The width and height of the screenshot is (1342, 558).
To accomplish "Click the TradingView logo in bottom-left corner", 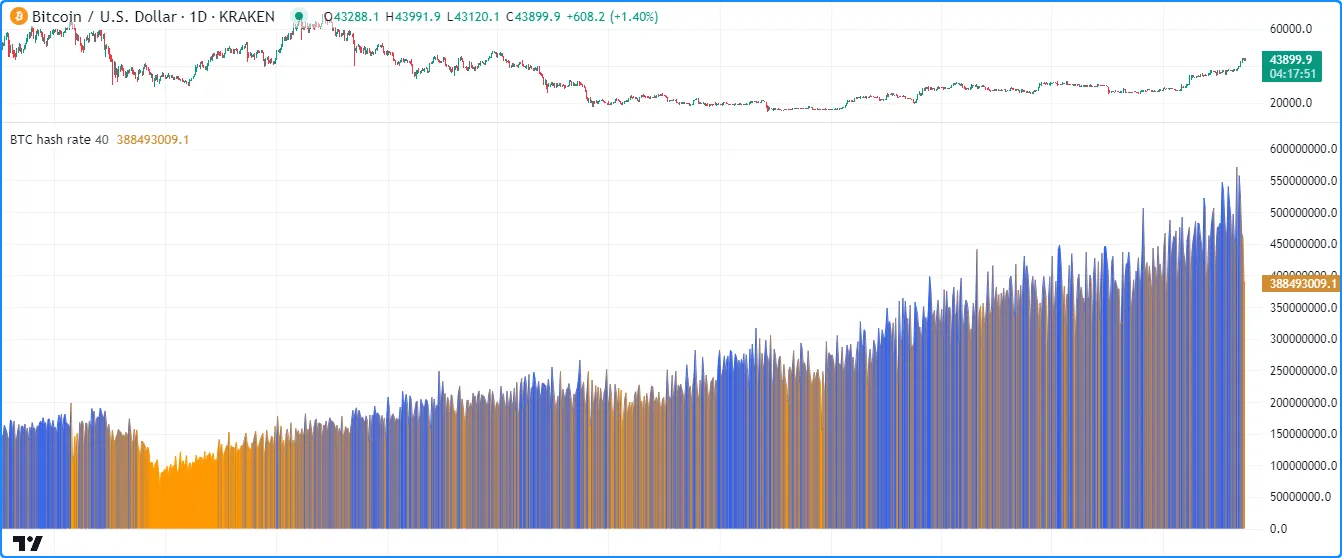I will [30, 543].
